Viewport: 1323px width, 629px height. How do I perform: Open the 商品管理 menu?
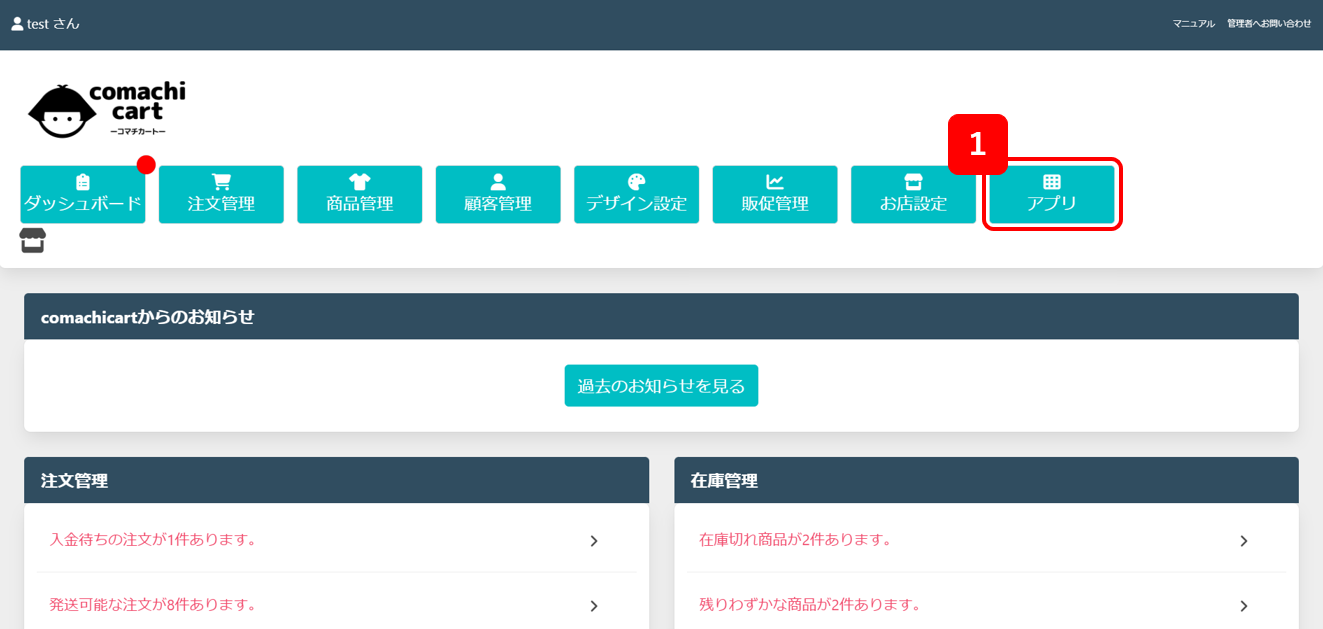pos(360,194)
